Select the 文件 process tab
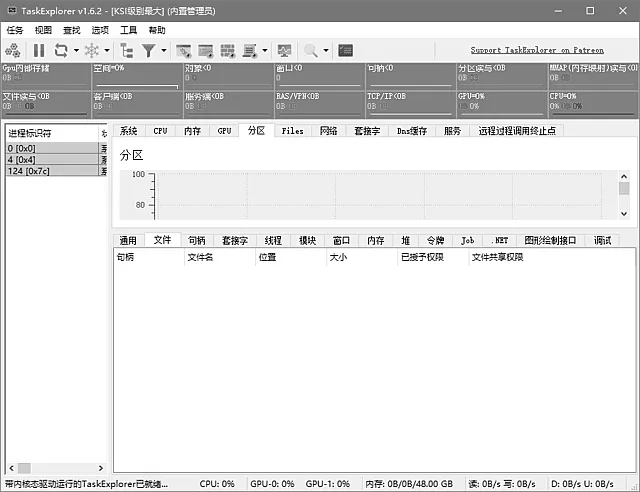The height and width of the screenshot is (492, 640). [x=162, y=240]
